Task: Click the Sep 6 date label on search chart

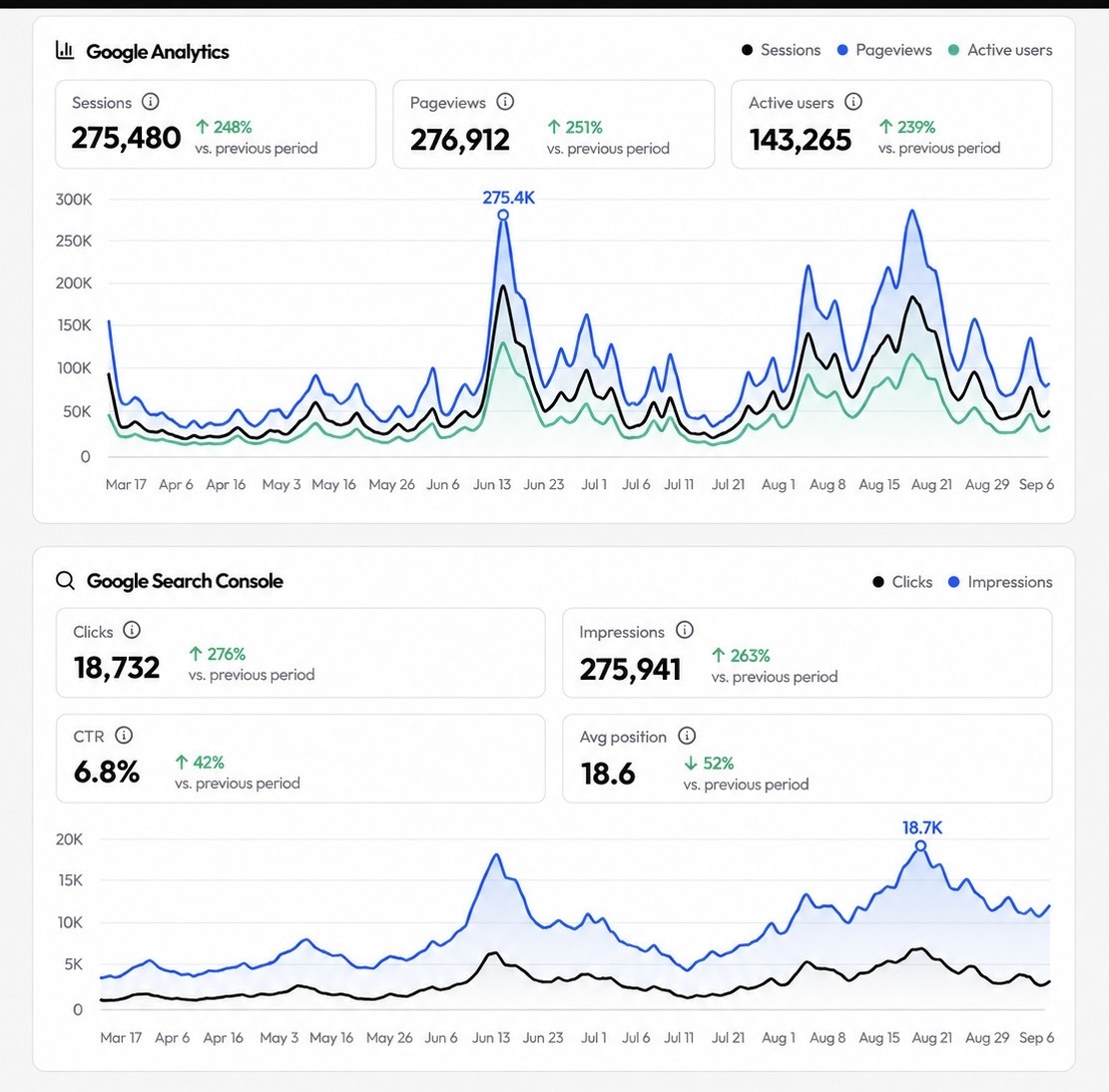Action: point(1036,1037)
